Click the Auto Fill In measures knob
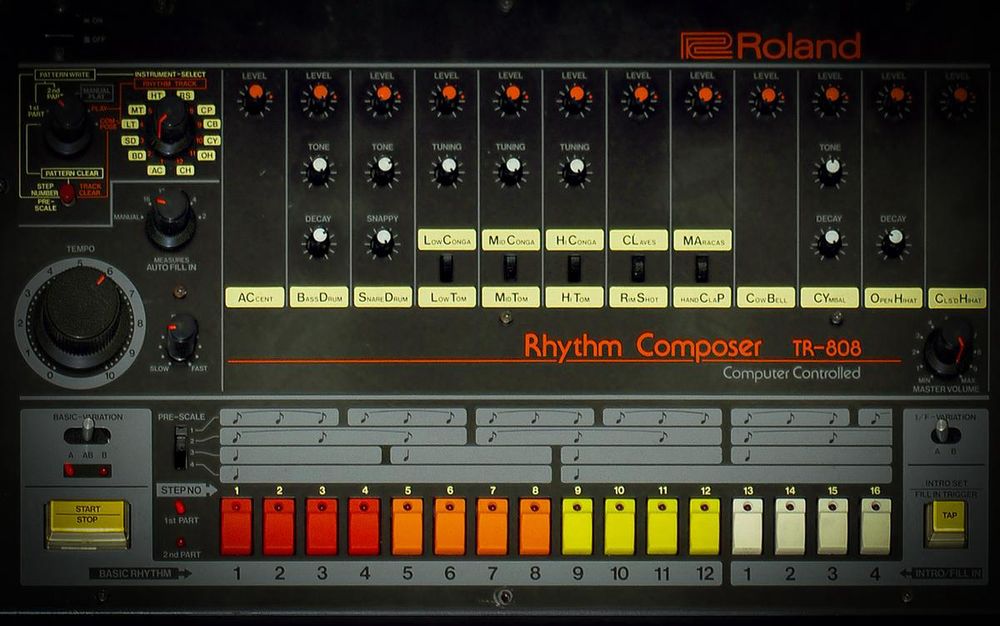The height and width of the screenshot is (626, 1000). click(171, 217)
